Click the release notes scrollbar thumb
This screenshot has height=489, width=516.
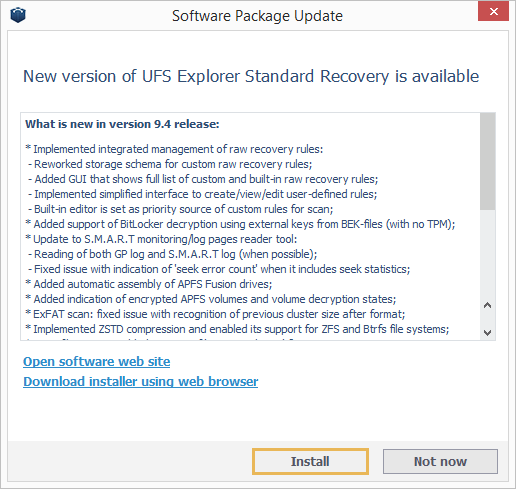pos(488,161)
